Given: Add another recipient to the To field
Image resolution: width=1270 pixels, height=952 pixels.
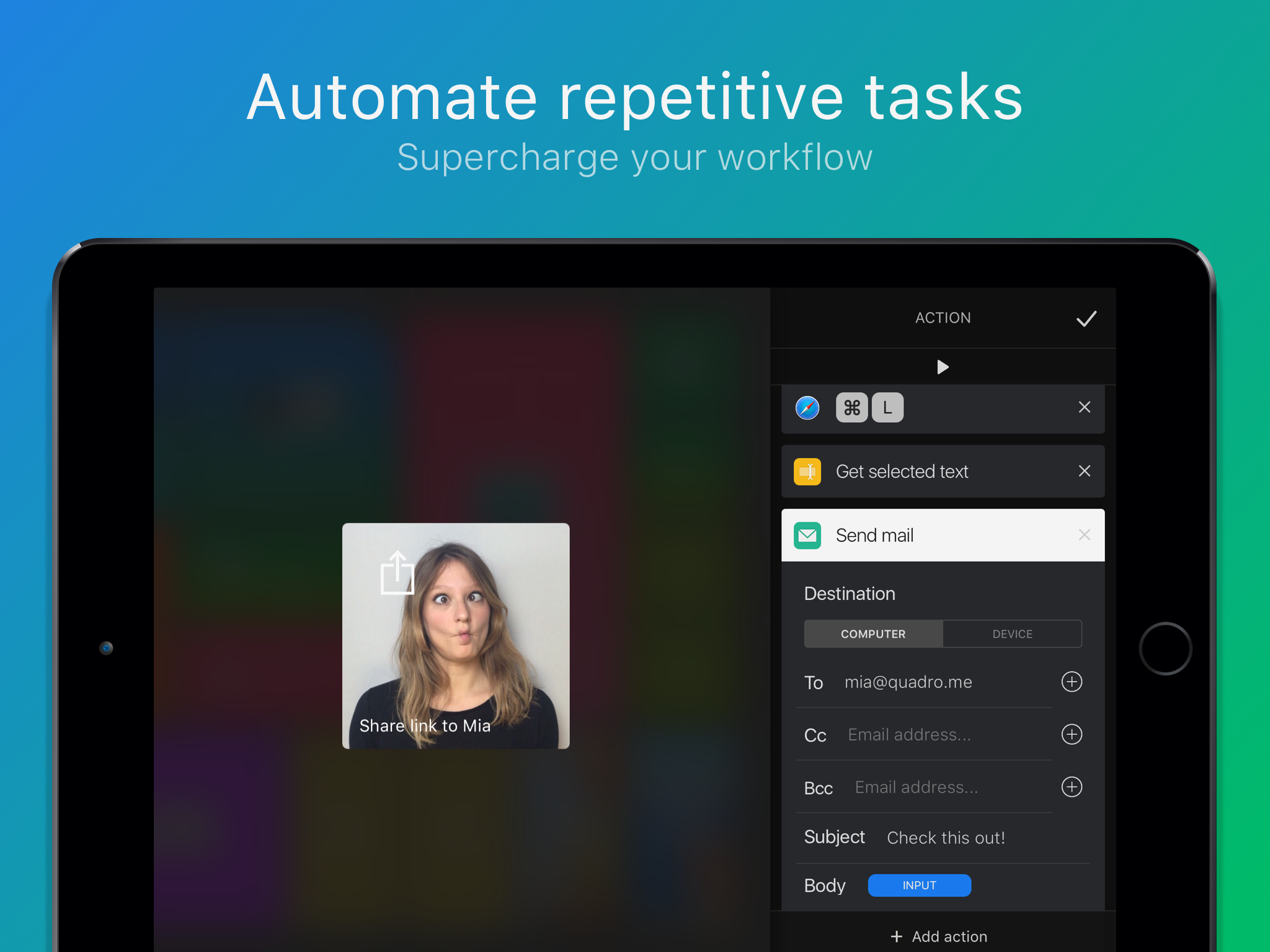Looking at the screenshot, I should 1072,682.
